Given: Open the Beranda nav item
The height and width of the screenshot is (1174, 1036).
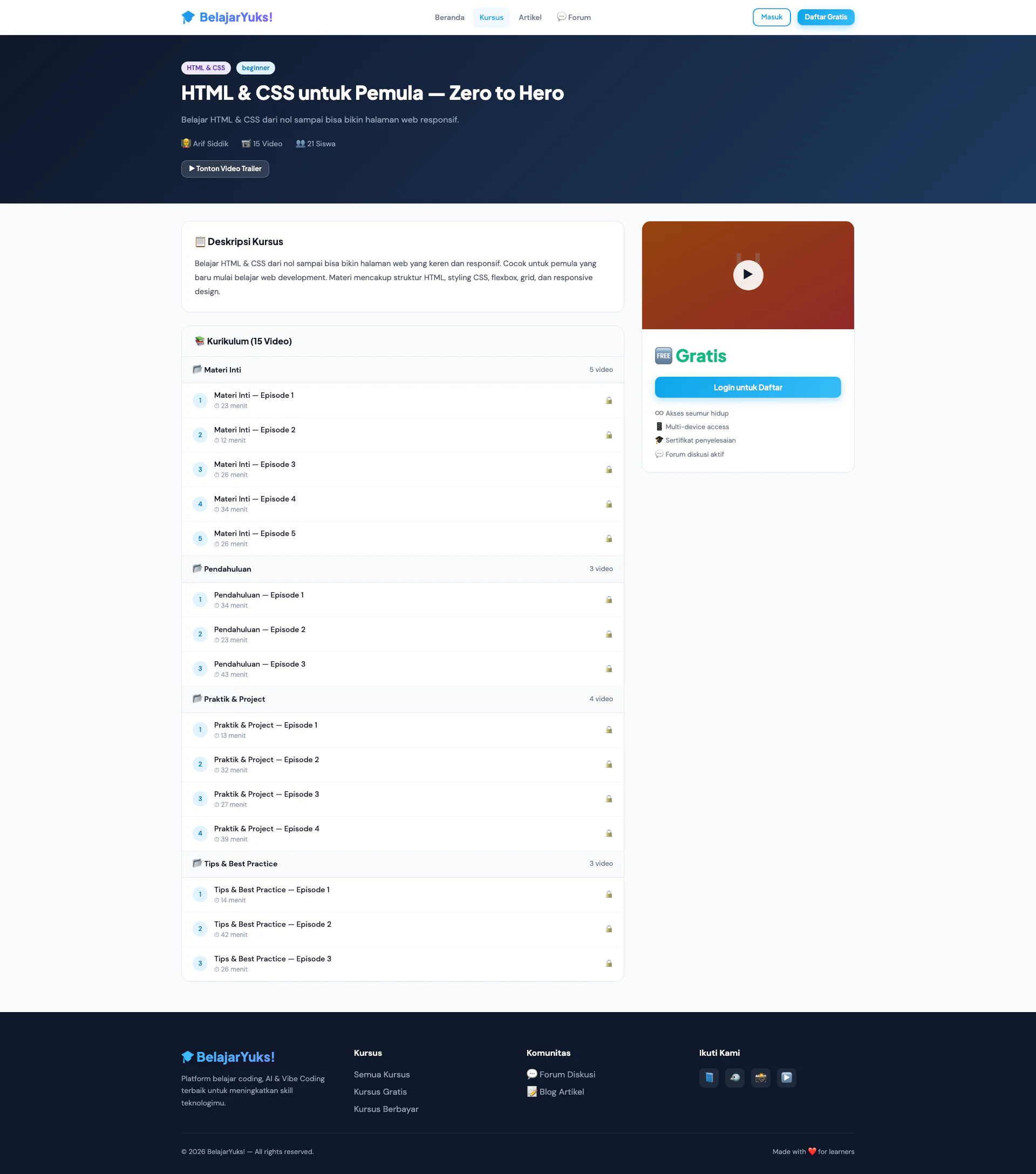Looking at the screenshot, I should [449, 17].
